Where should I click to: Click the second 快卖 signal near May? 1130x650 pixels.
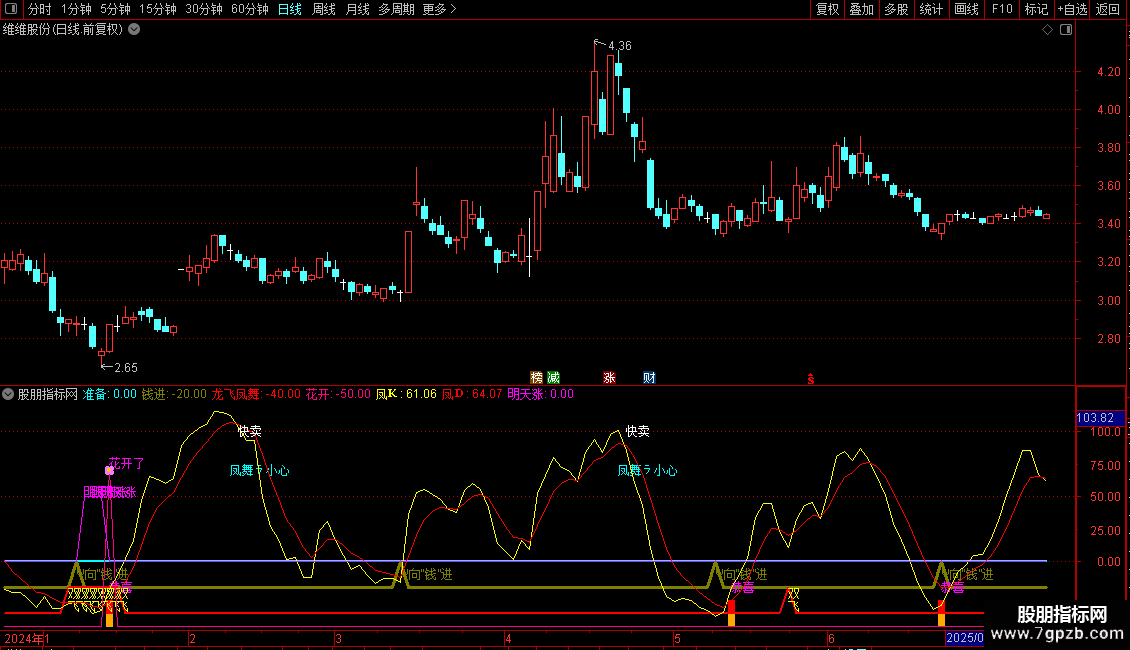point(637,431)
